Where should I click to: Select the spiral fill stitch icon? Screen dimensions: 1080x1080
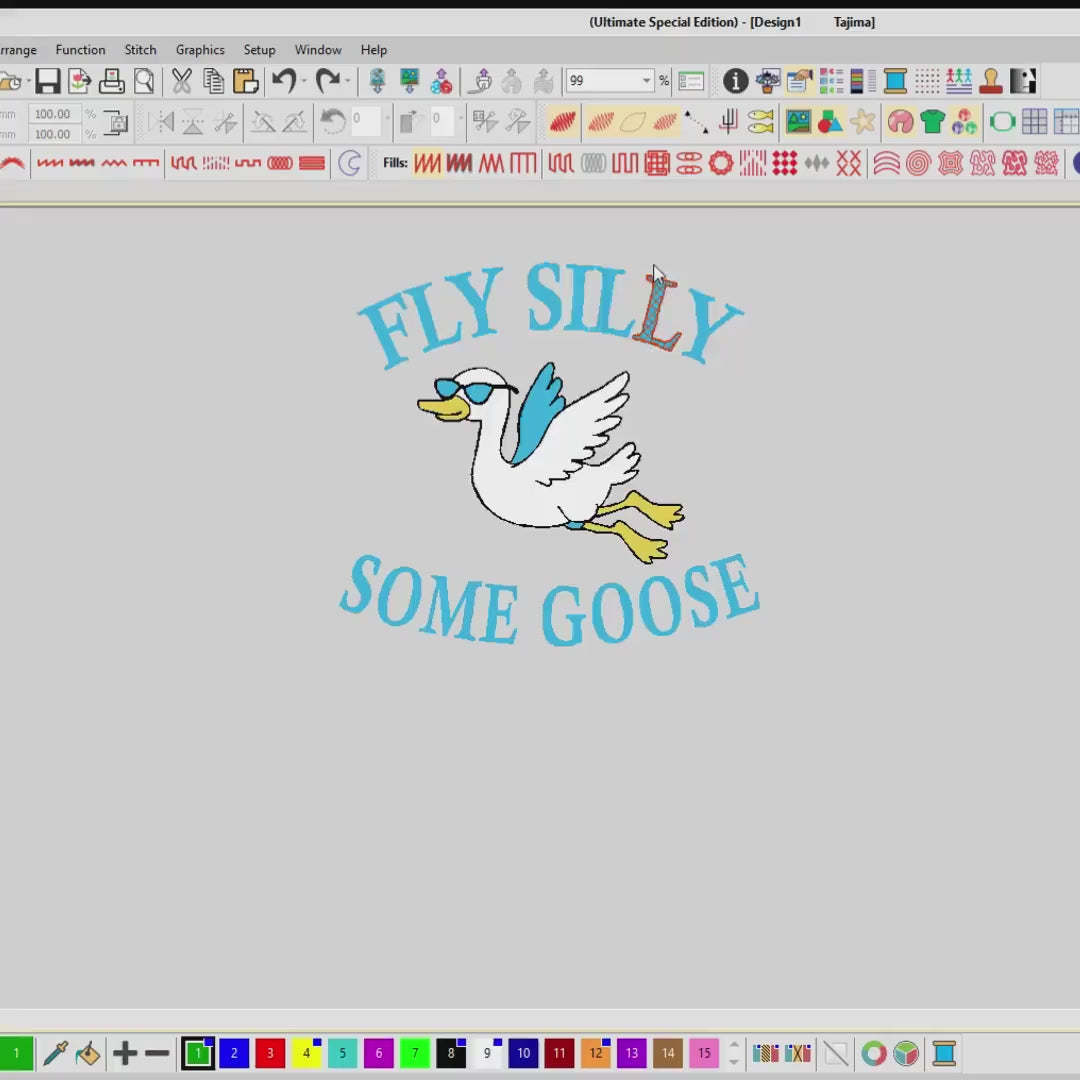tap(918, 163)
